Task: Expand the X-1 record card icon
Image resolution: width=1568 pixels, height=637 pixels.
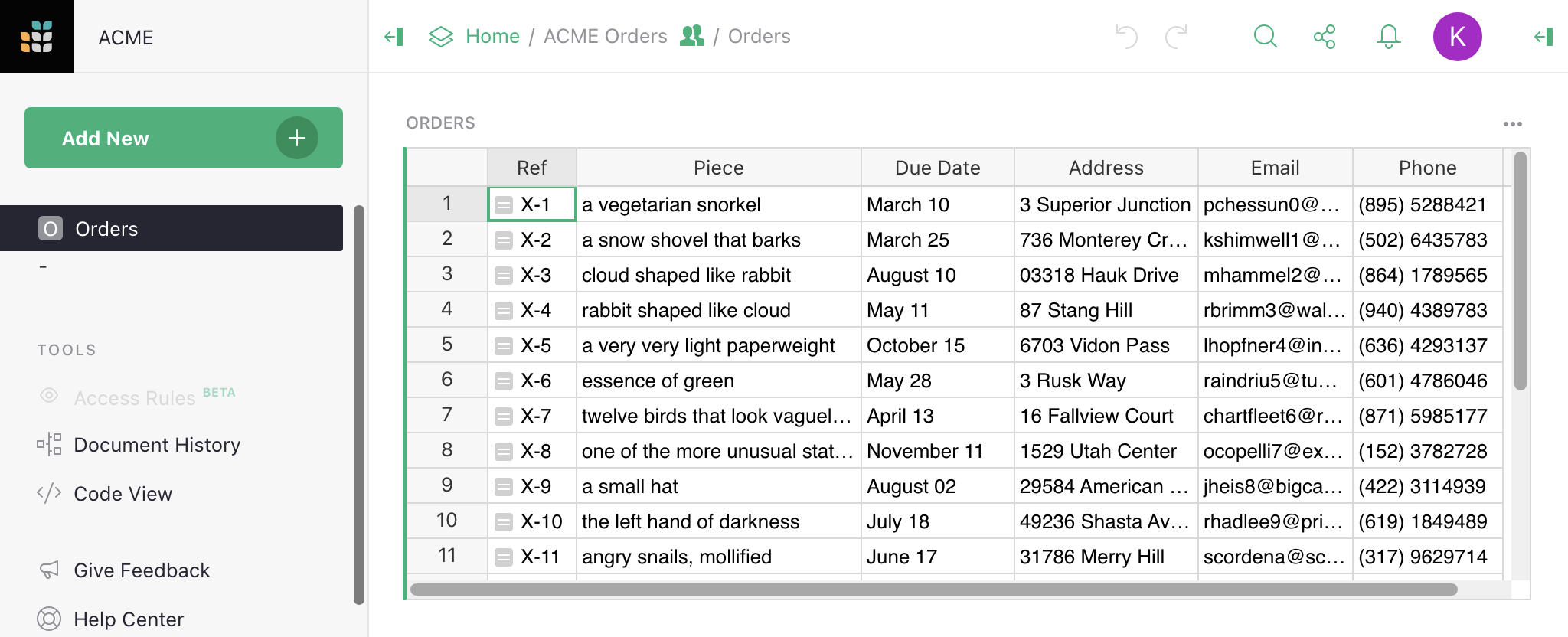Action: tap(504, 205)
